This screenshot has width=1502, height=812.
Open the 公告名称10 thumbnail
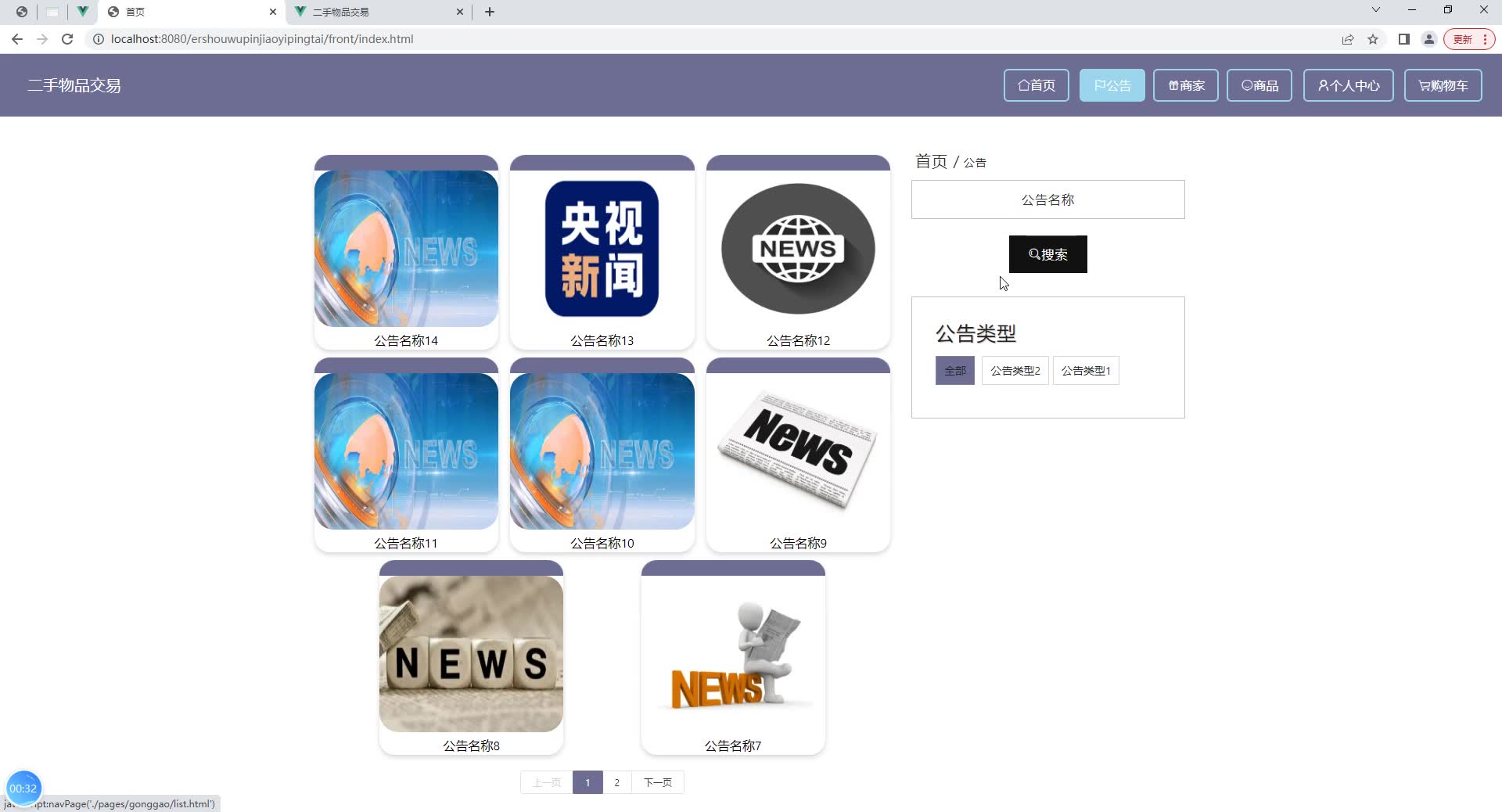pyautogui.click(x=602, y=451)
